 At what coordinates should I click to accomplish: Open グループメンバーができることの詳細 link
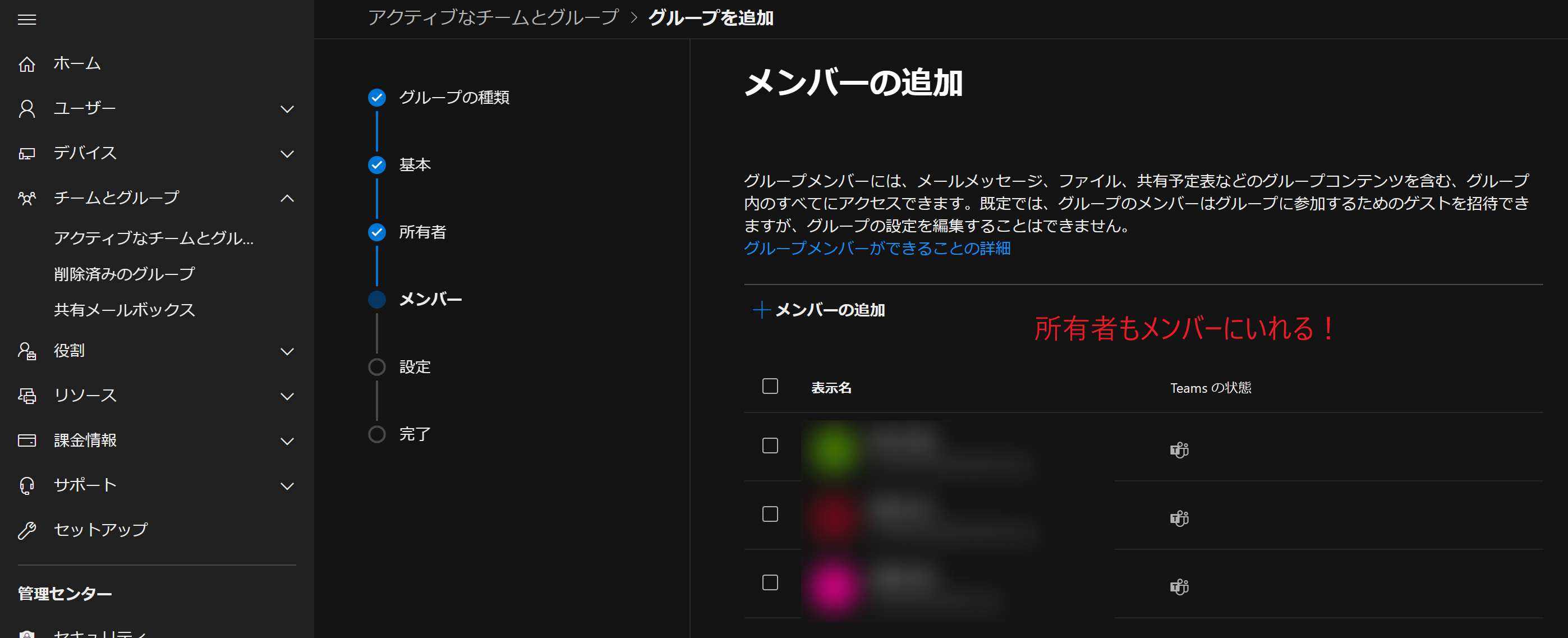coord(876,249)
